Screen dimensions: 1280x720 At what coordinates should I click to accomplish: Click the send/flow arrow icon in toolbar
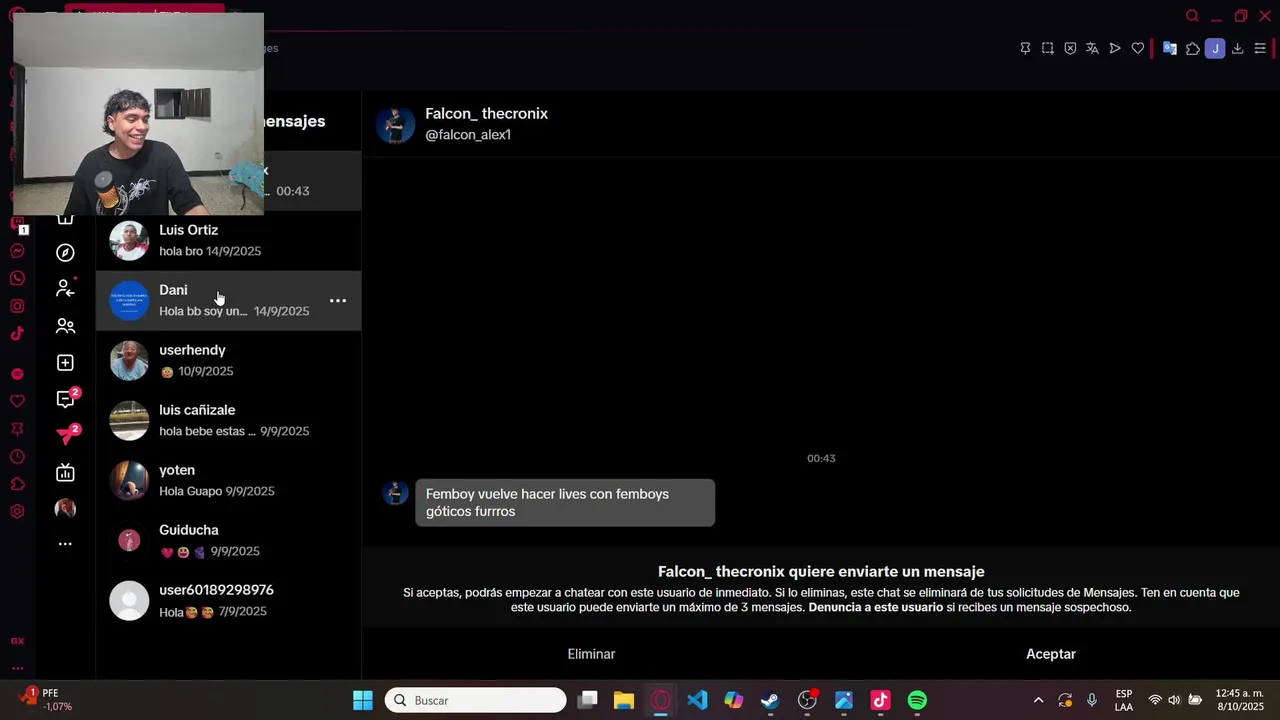(1115, 48)
